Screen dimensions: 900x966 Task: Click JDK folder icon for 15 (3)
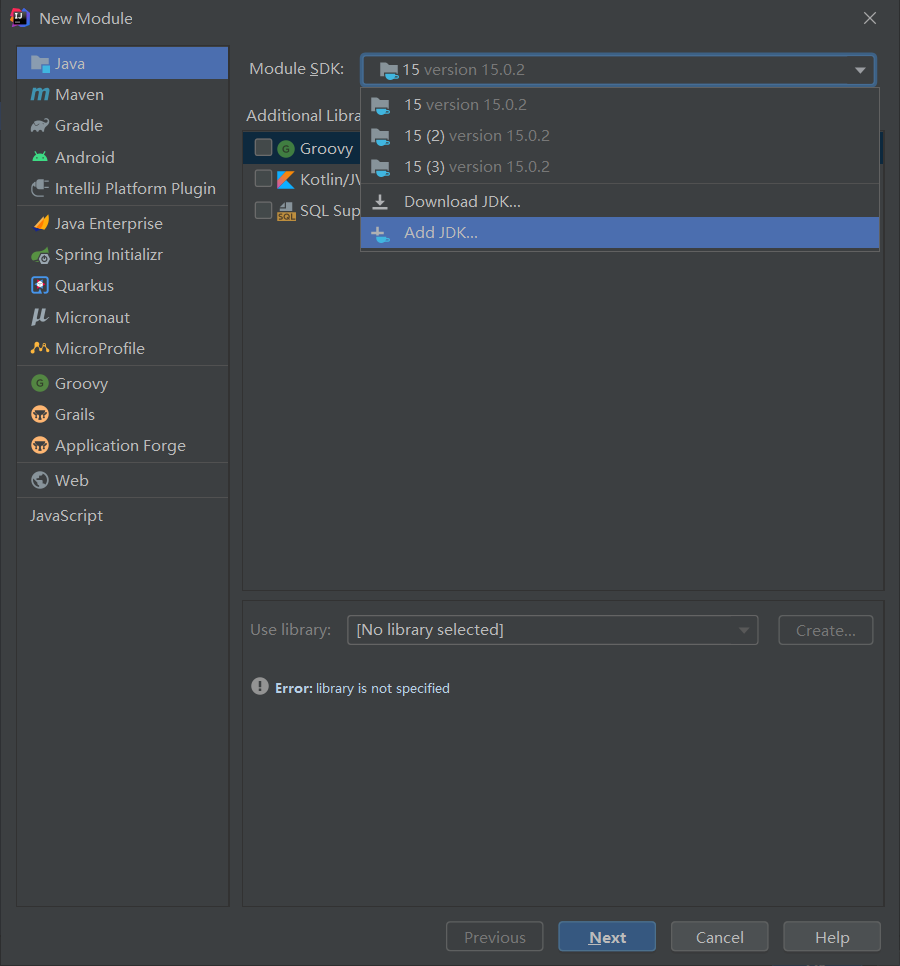[381, 167]
